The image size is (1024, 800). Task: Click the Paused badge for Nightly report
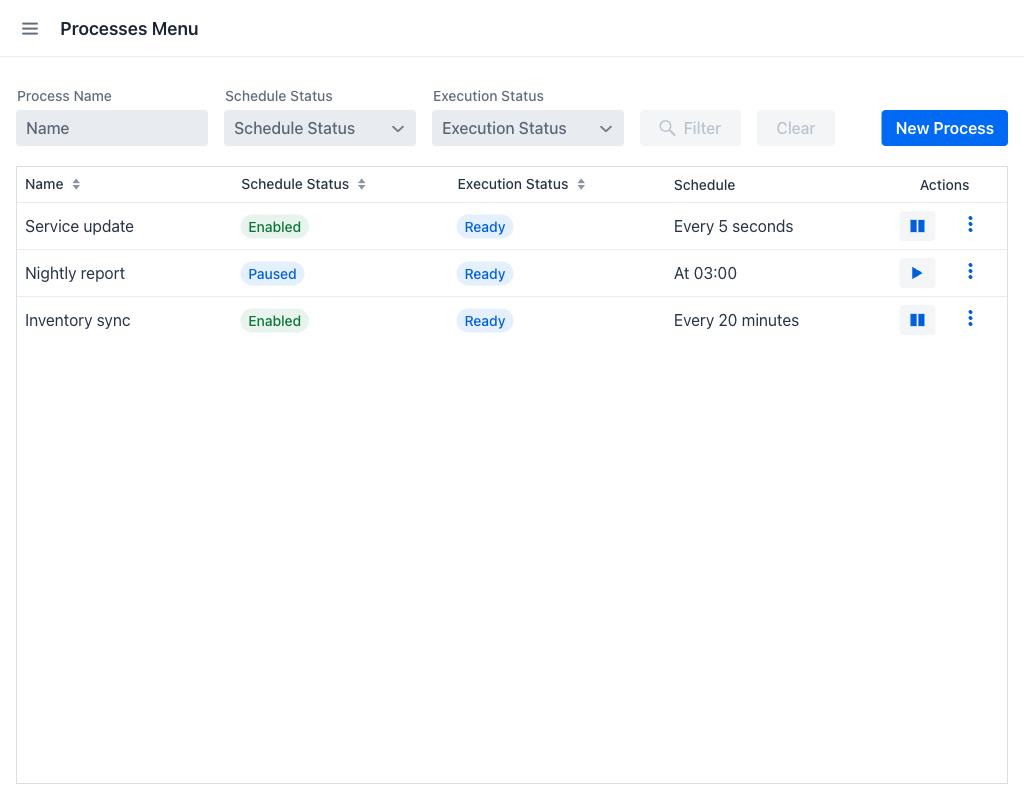tap(272, 274)
